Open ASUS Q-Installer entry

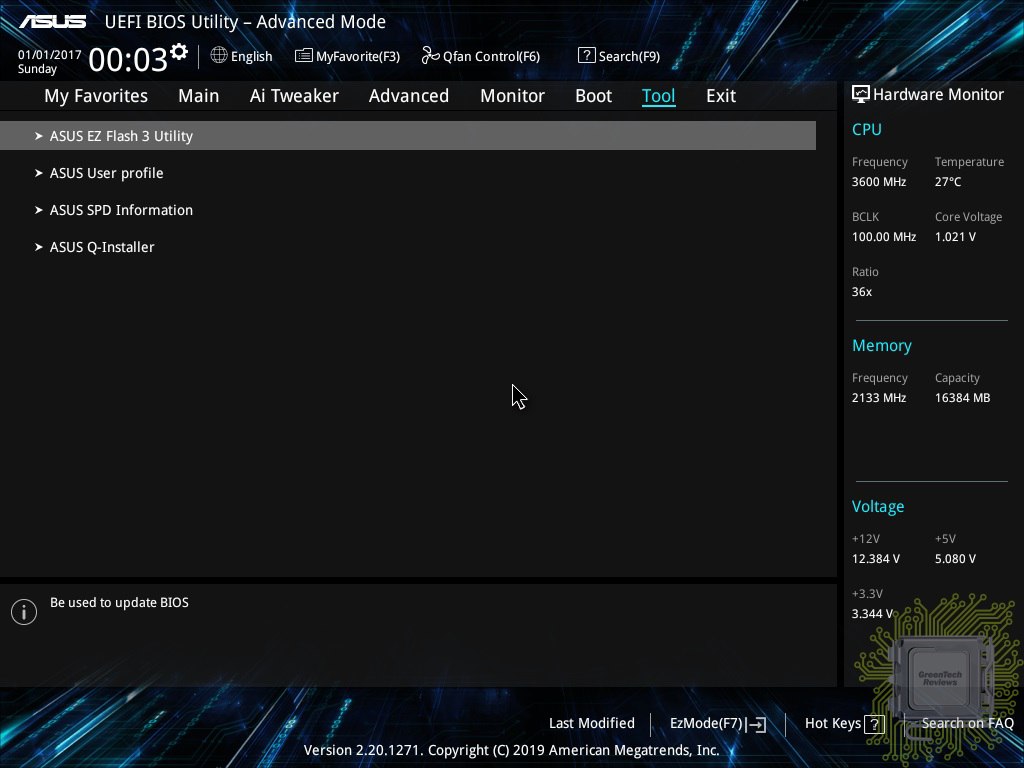tap(102, 247)
